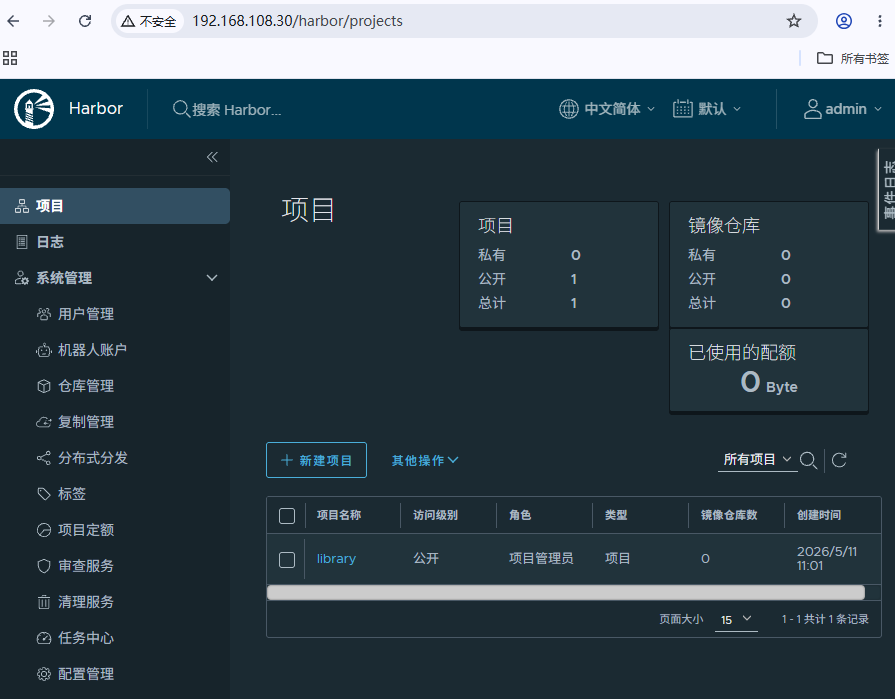Click the search magnifier in Harbor header

click(x=181, y=109)
